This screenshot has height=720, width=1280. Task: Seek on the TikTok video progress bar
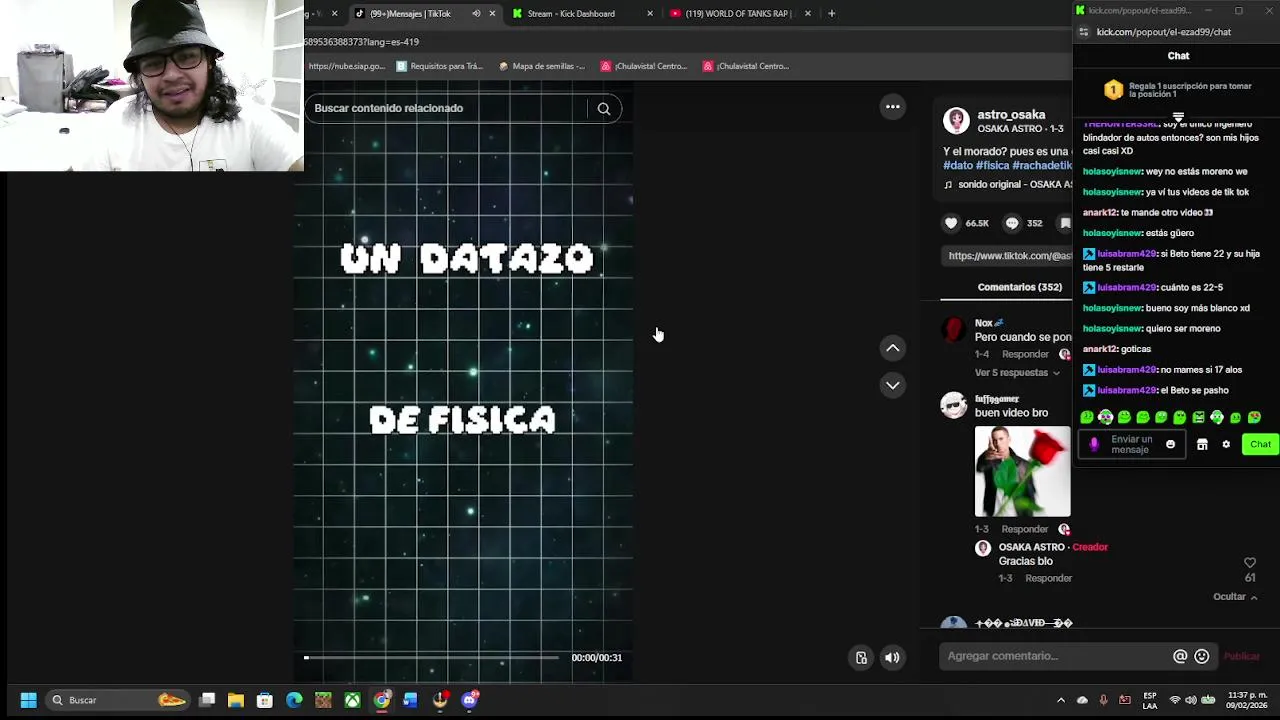point(432,658)
